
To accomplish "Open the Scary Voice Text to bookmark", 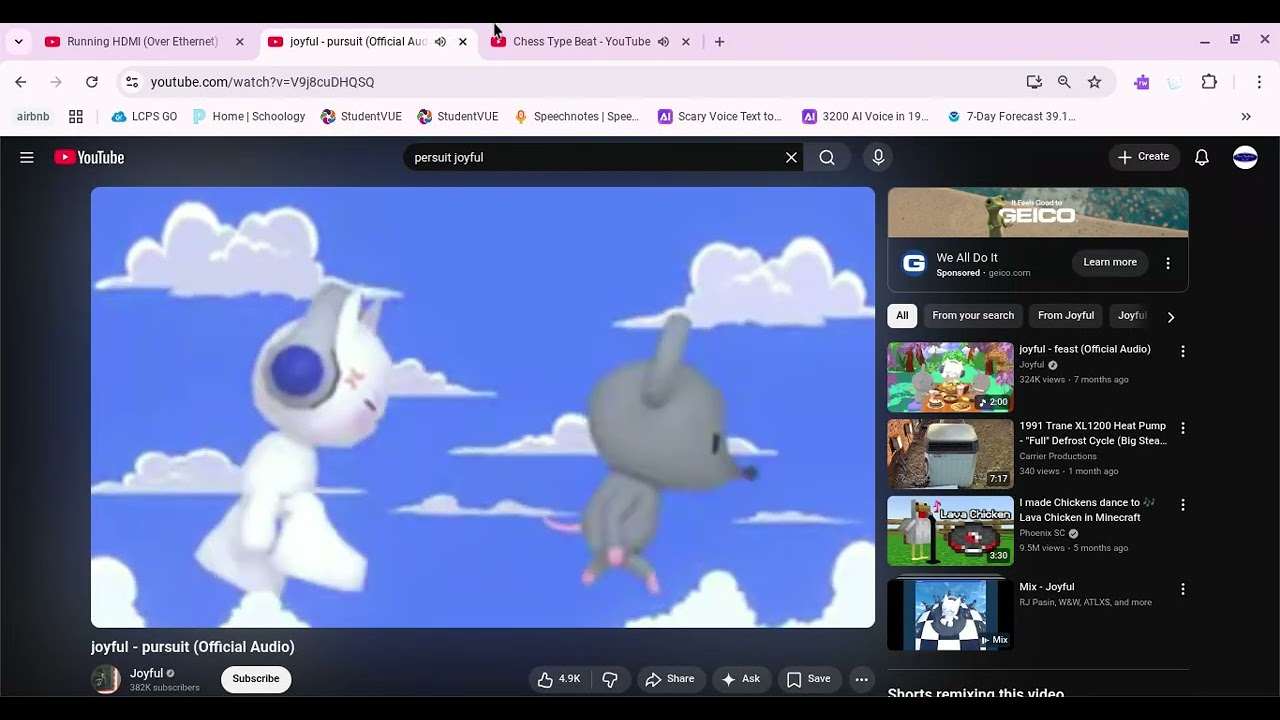I will pos(720,117).
